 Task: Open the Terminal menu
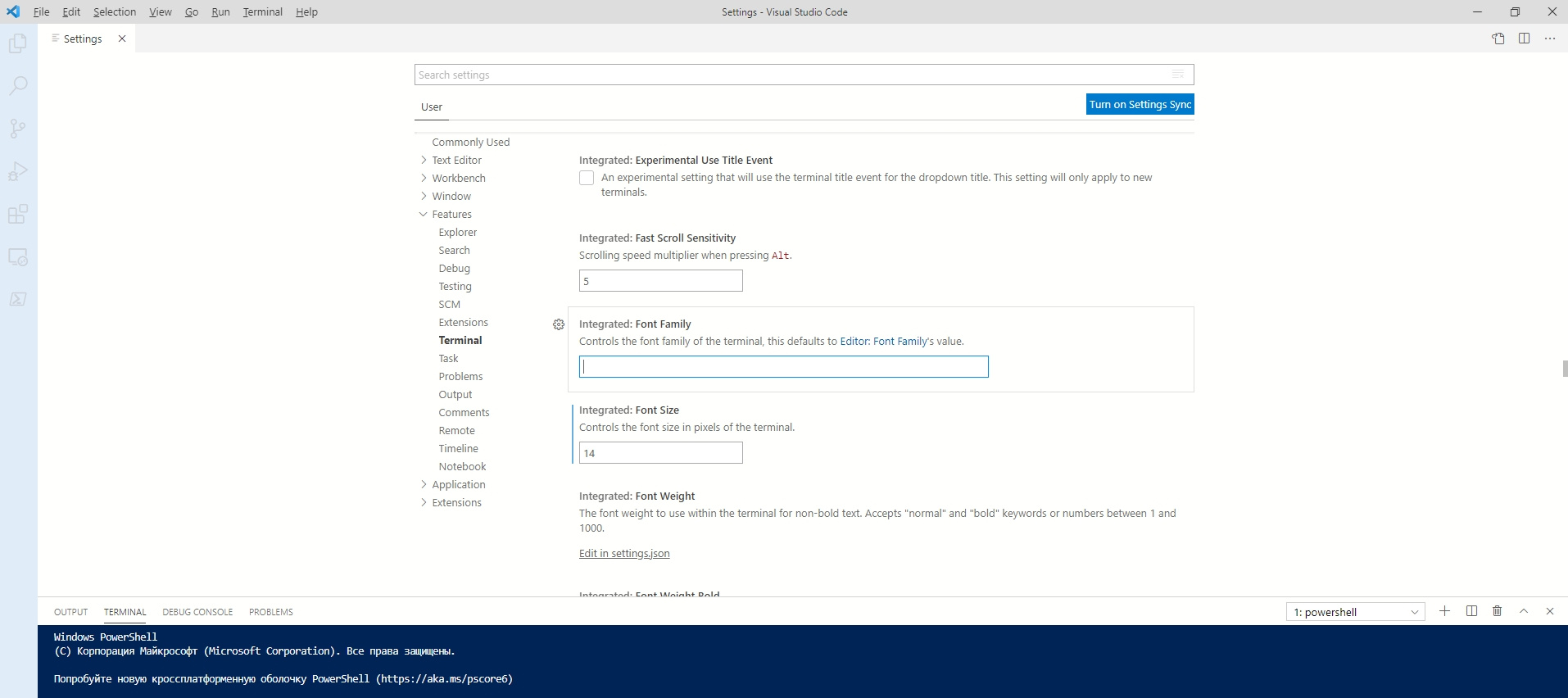262,11
